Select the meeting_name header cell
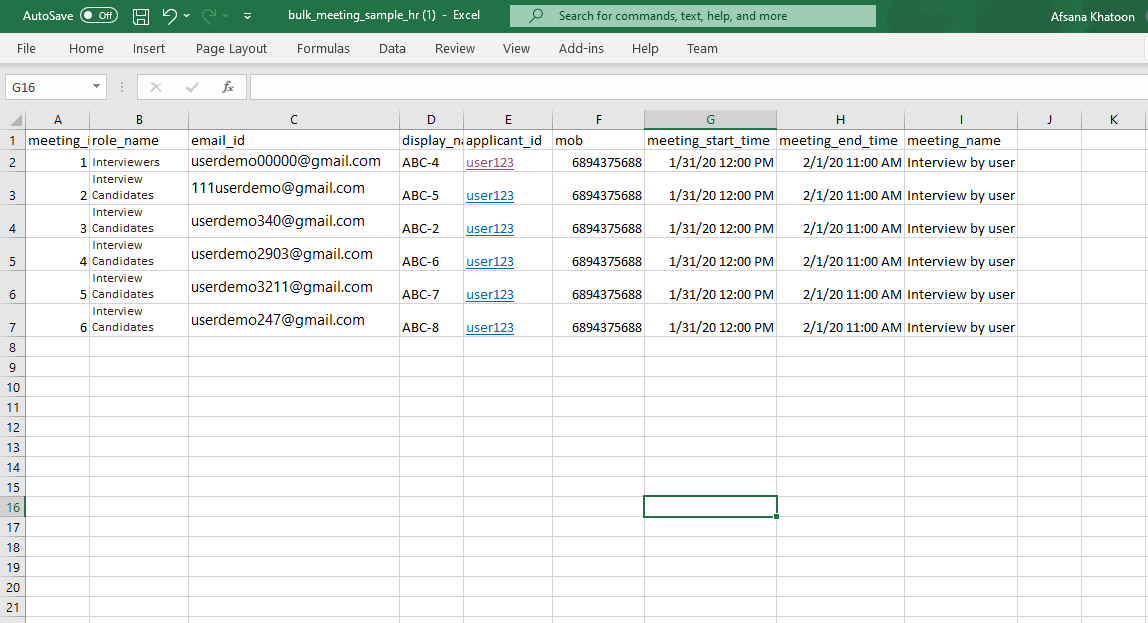1148x623 pixels. [x=961, y=141]
